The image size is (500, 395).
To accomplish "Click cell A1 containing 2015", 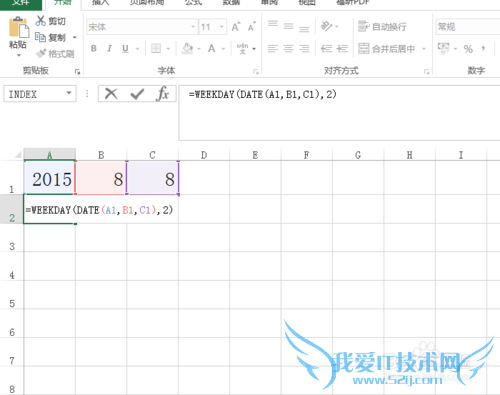I will coord(50,178).
